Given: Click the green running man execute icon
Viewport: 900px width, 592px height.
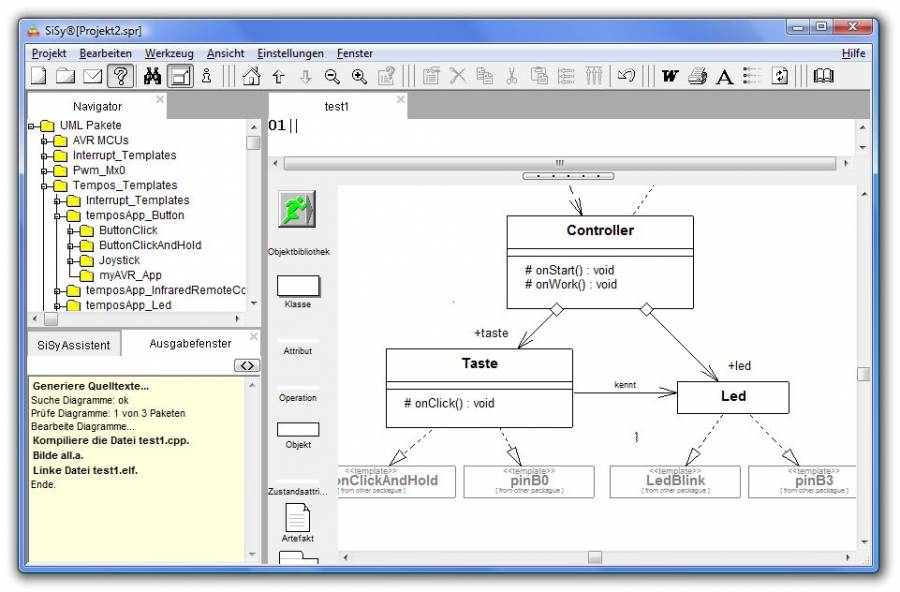Looking at the screenshot, I should click(x=296, y=212).
